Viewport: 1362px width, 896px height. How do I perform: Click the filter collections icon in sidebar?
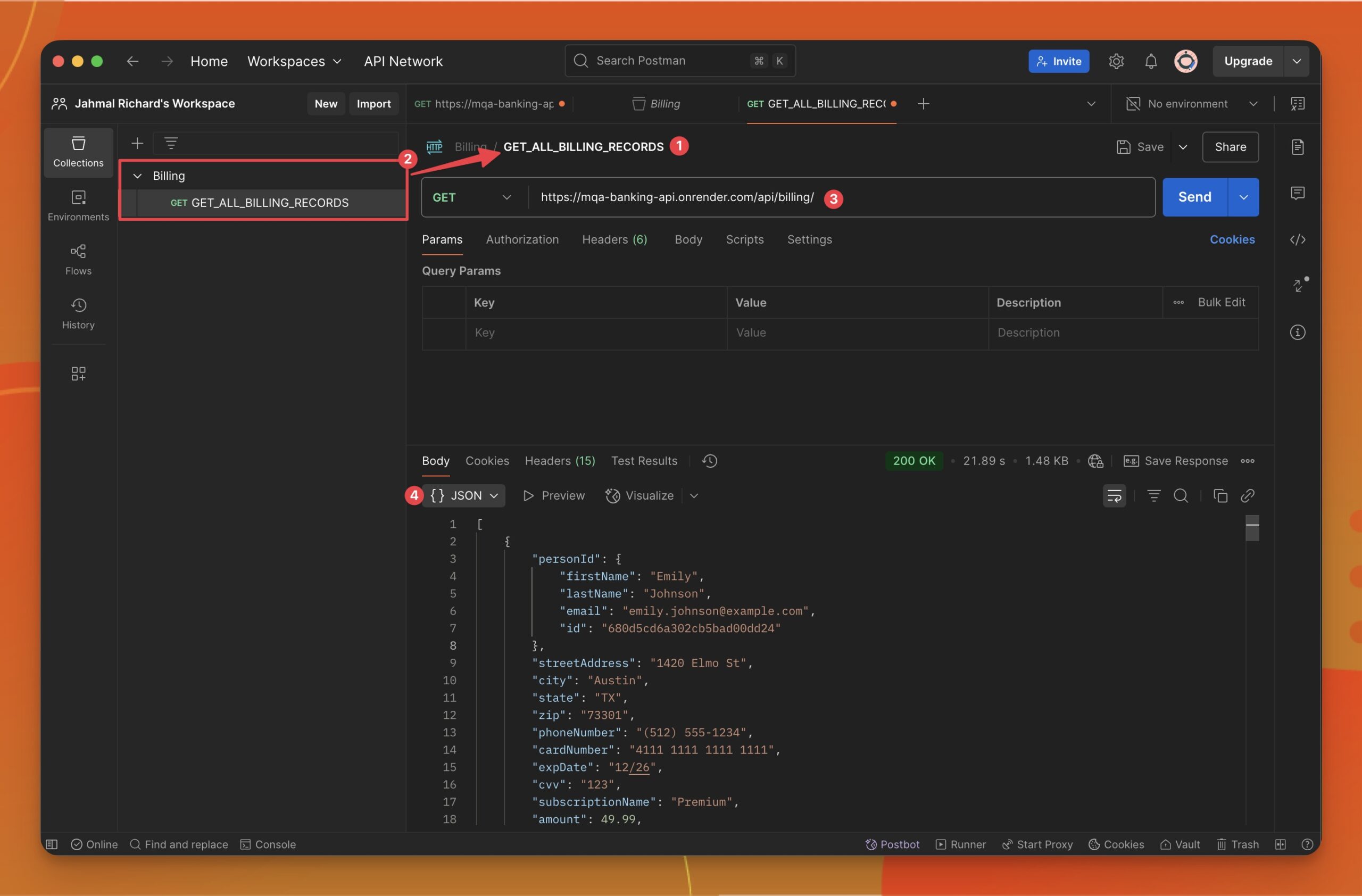(171, 143)
